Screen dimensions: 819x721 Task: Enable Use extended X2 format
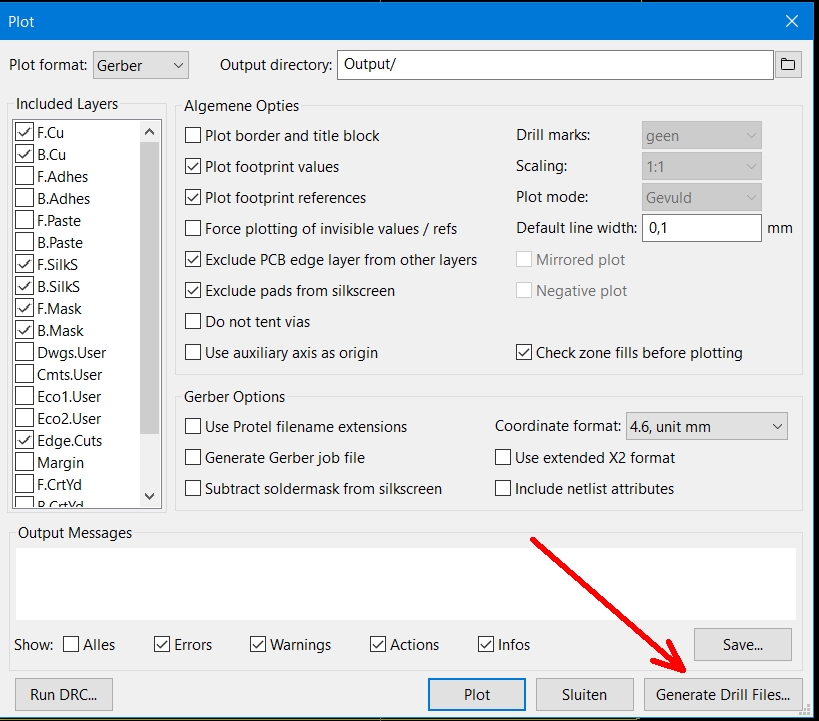502,458
